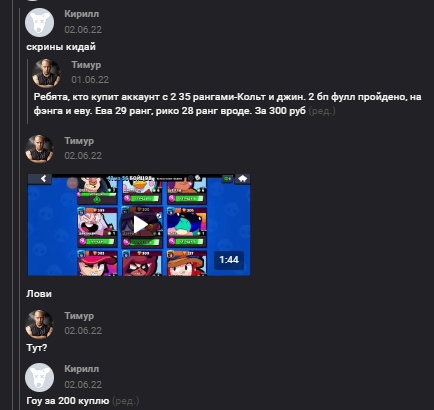Open Кирилл's avatar beside 'Гоу за 200 куплю'
The width and height of the screenshot is (434, 410).
pos(40,378)
